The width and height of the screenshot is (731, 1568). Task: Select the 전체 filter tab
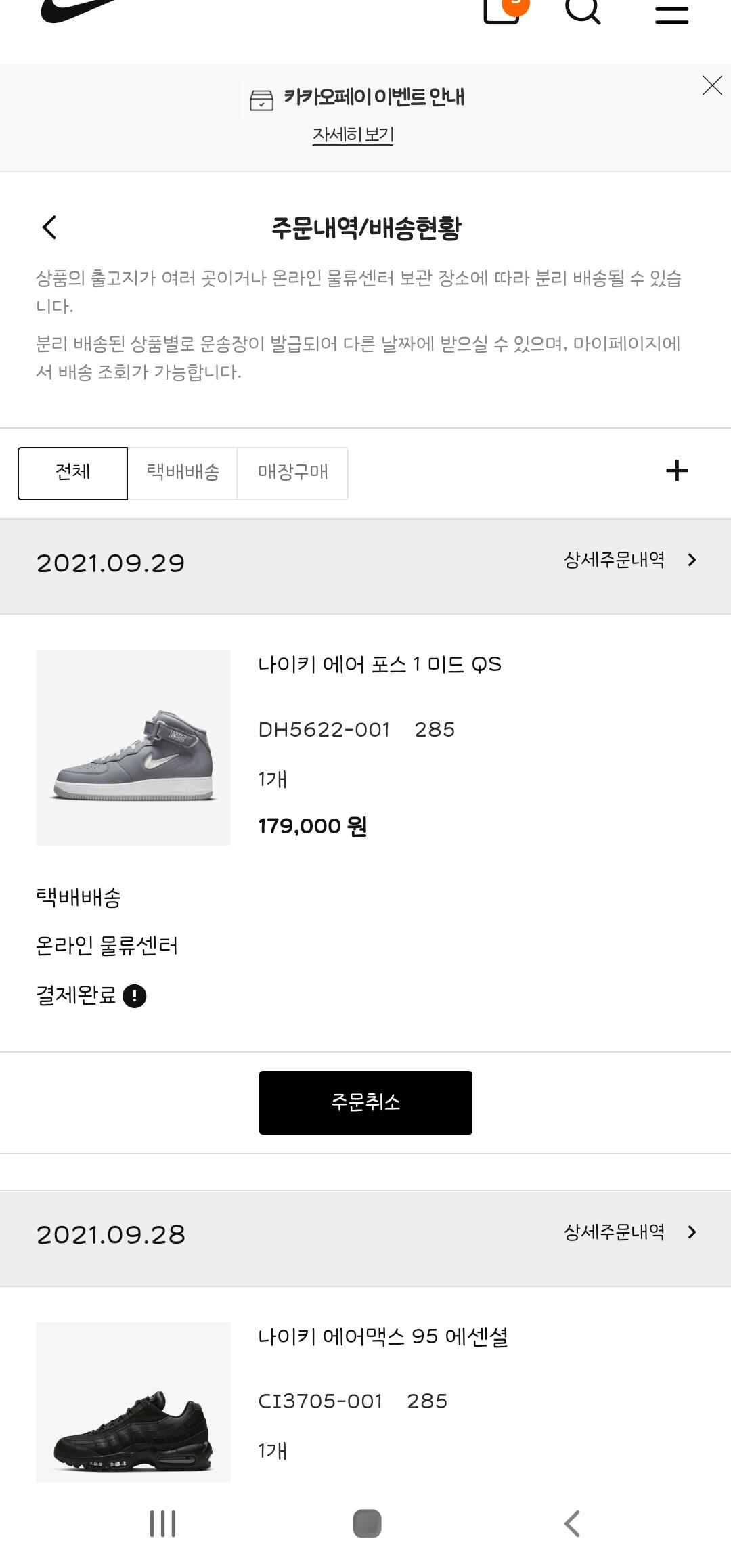coord(72,473)
